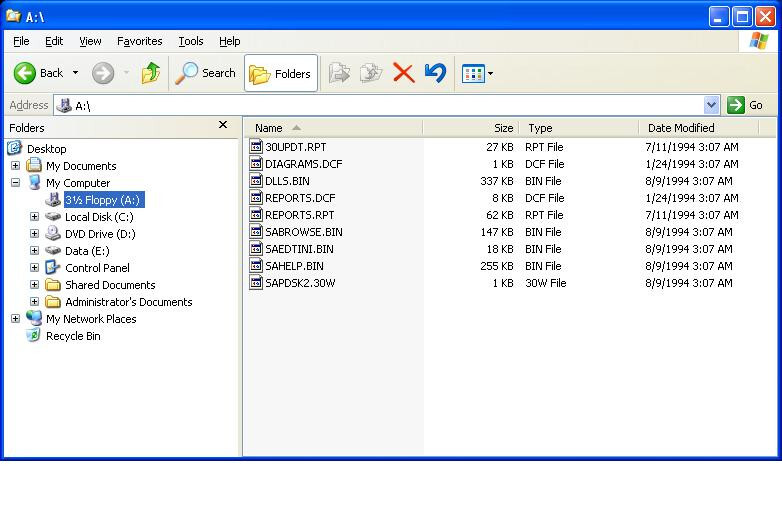Click the Data (E:) drive icon

[x=53, y=251]
